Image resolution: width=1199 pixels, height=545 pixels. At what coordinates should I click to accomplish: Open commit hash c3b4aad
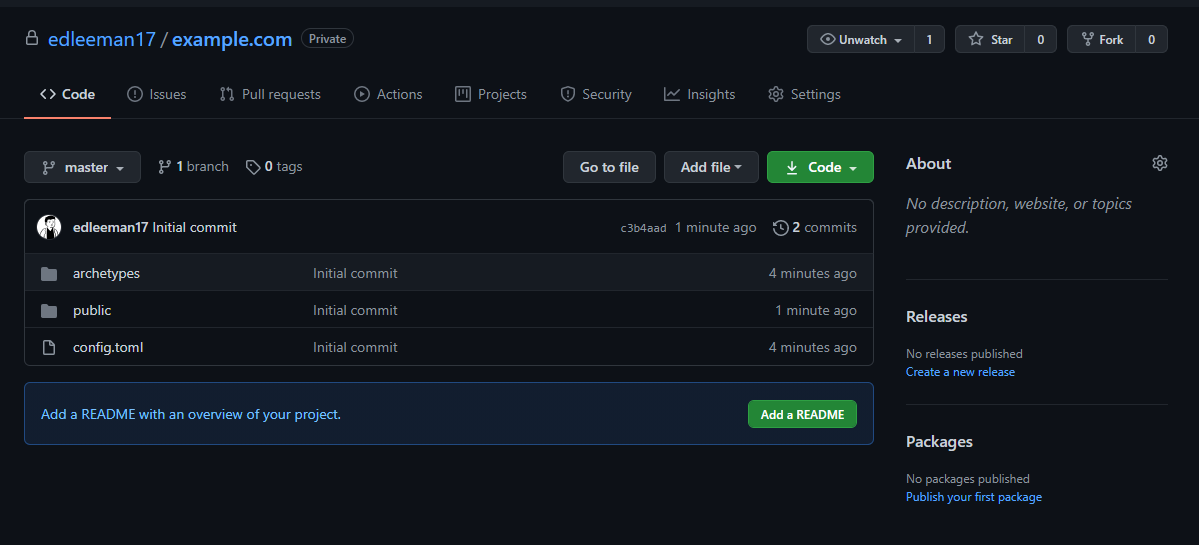pos(643,228)
